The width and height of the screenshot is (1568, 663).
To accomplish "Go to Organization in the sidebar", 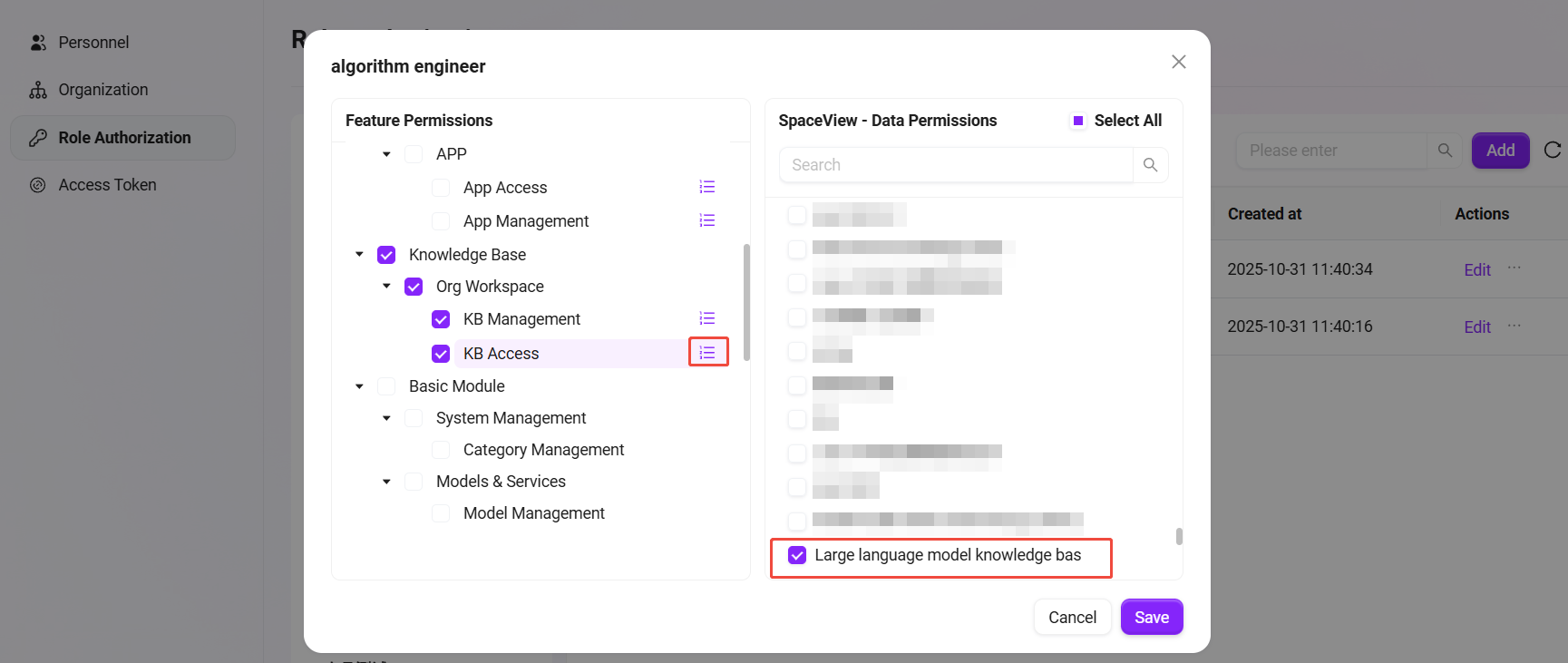I will [x=102, y=90].
